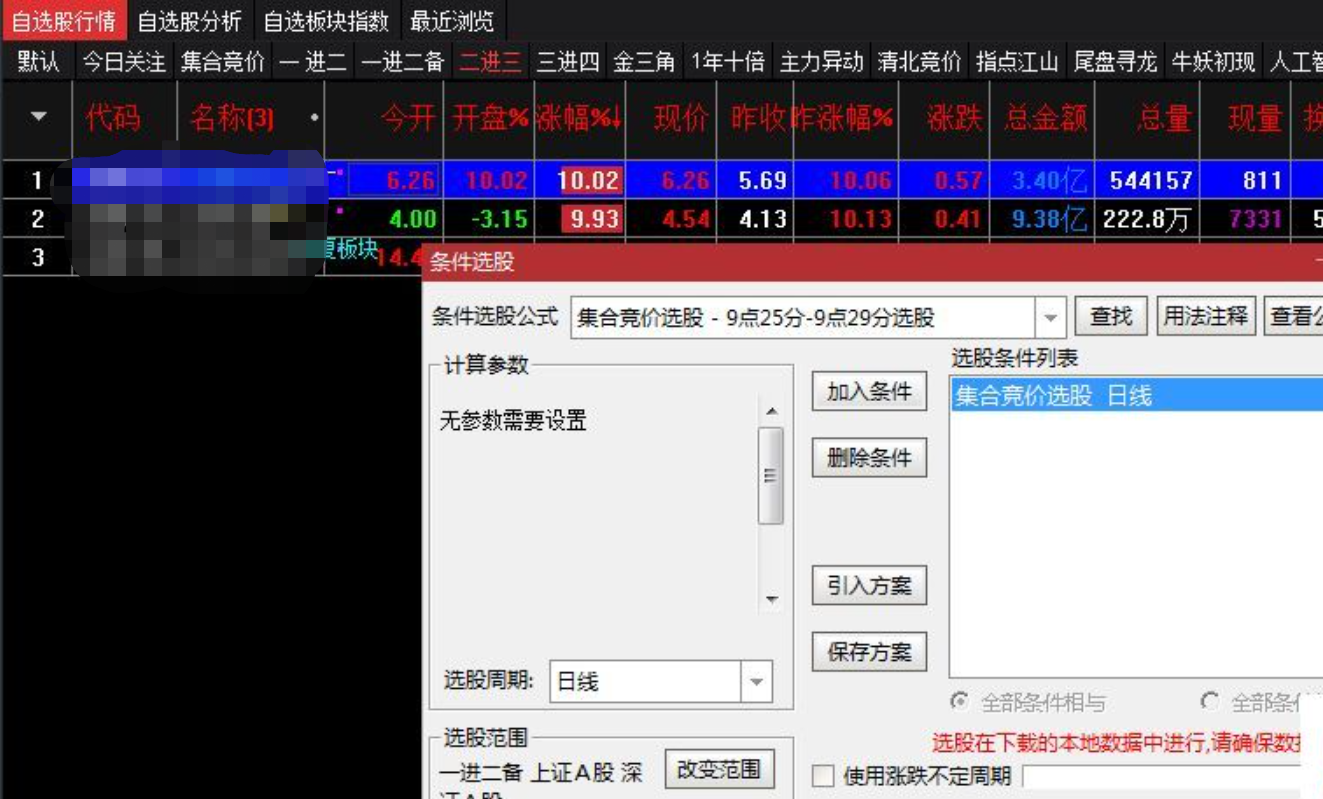1323x799 pixels.
Task: Open the 选股周期 日线 dropdown
Action: (756, 682)
